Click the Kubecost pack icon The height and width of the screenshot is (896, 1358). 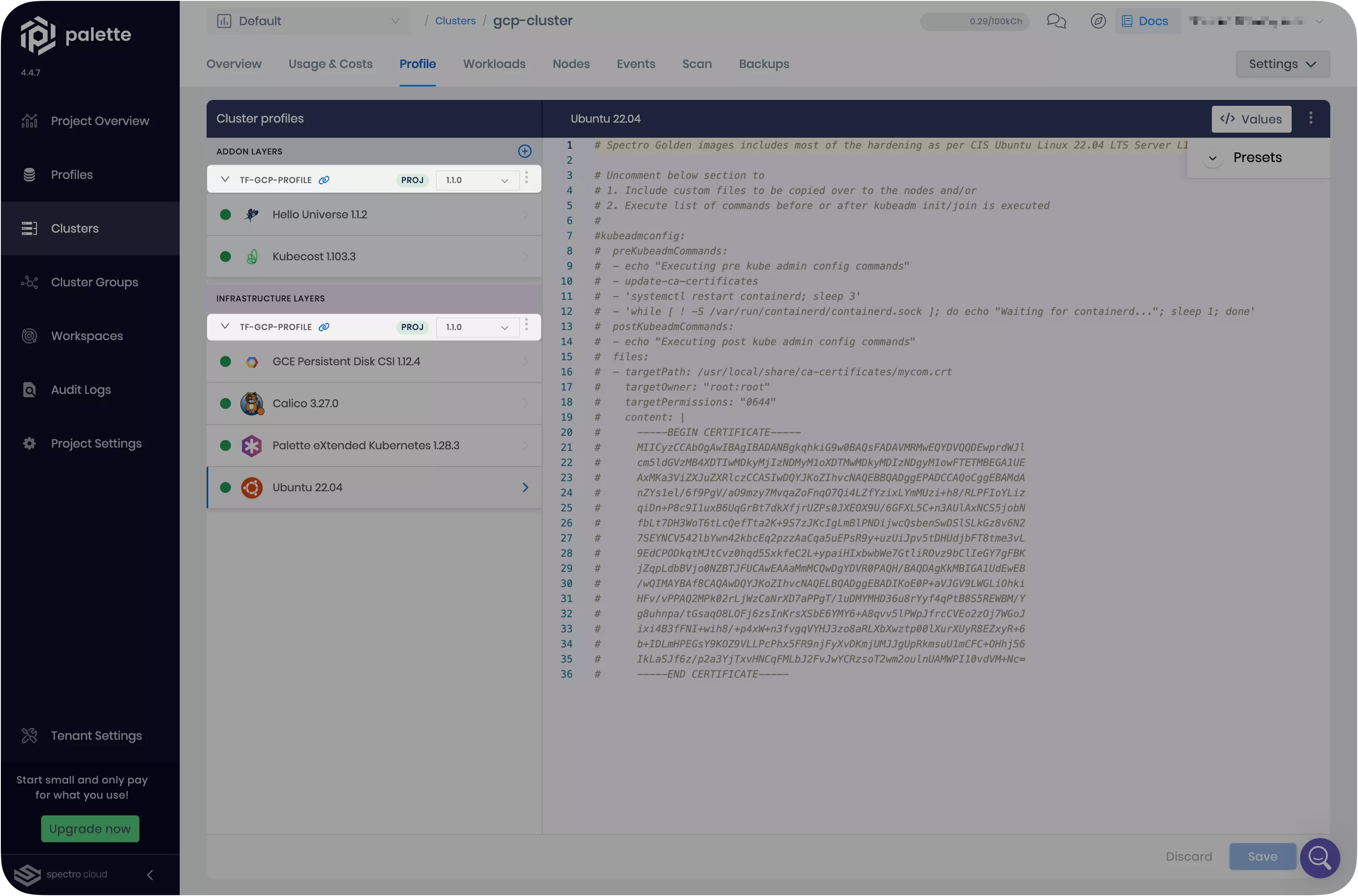click(x=252, y=257)
